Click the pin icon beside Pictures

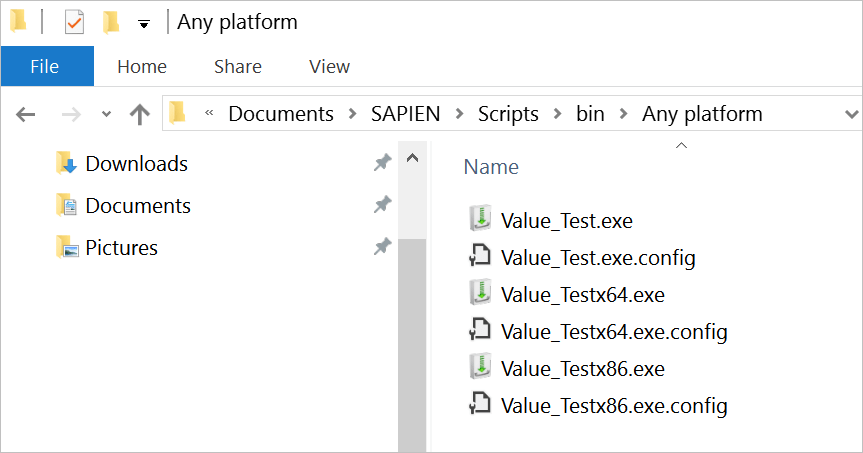(383, 247)
